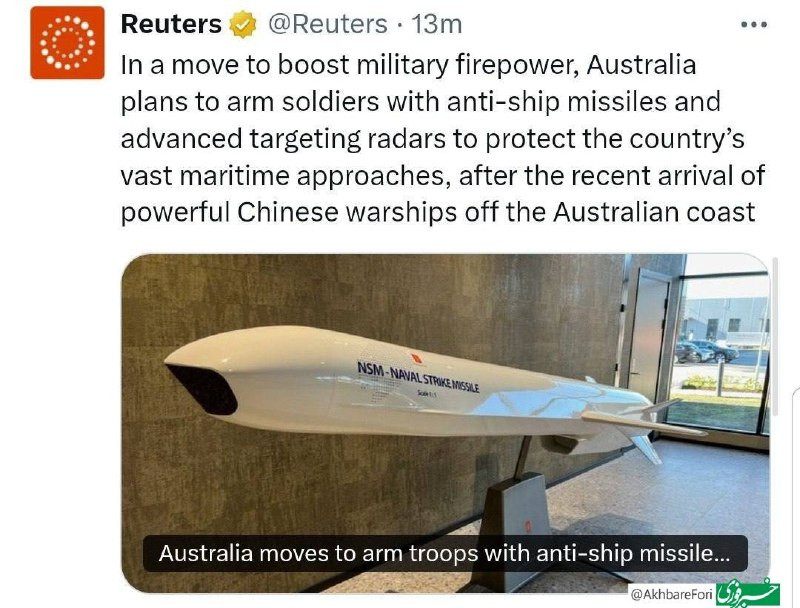This screenshot has width=800, height=608.
Task: Open the caption 'Australia moves to arm troops'
Action: 445,553
